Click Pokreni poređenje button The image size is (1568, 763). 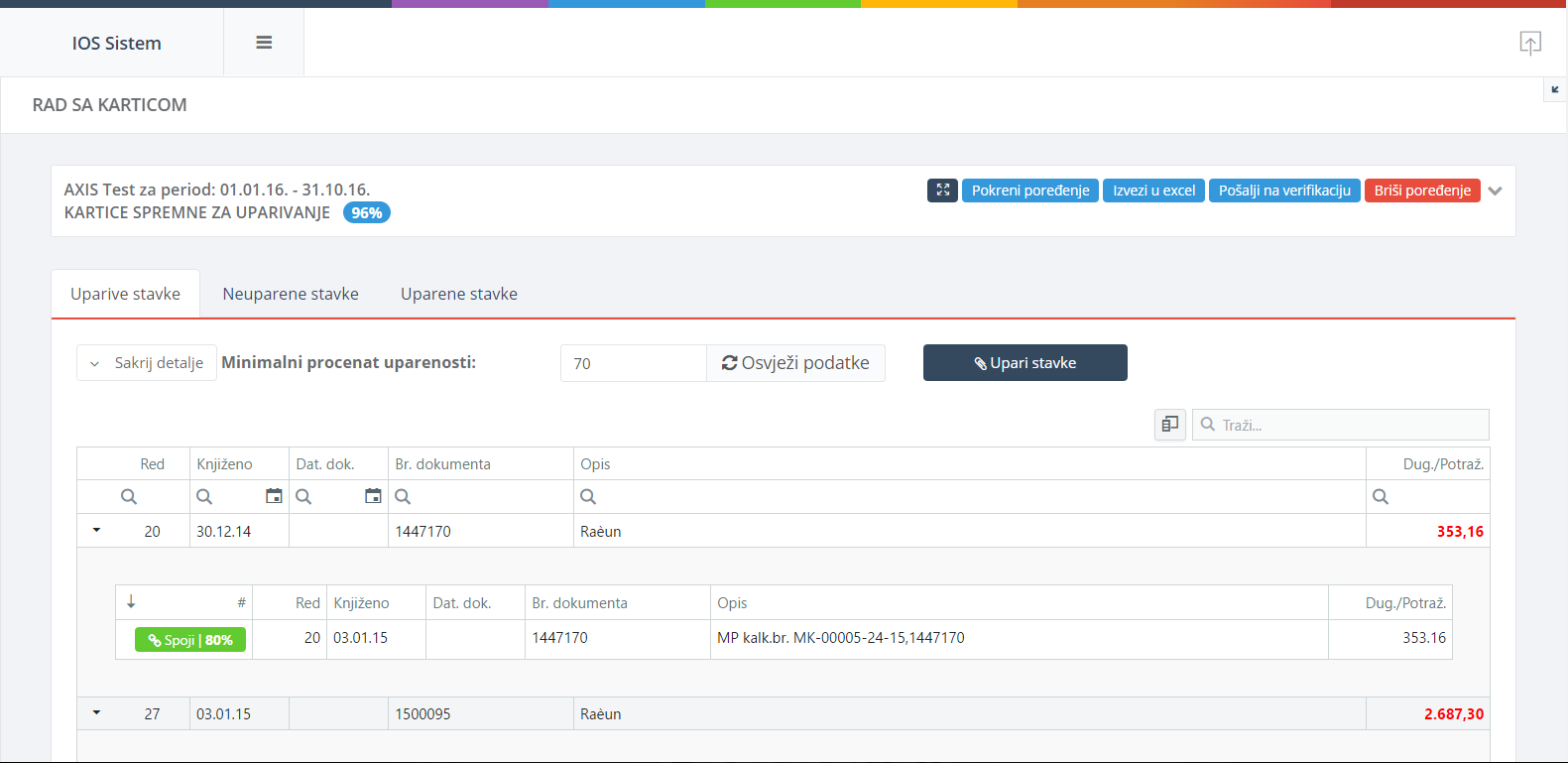1029,191
